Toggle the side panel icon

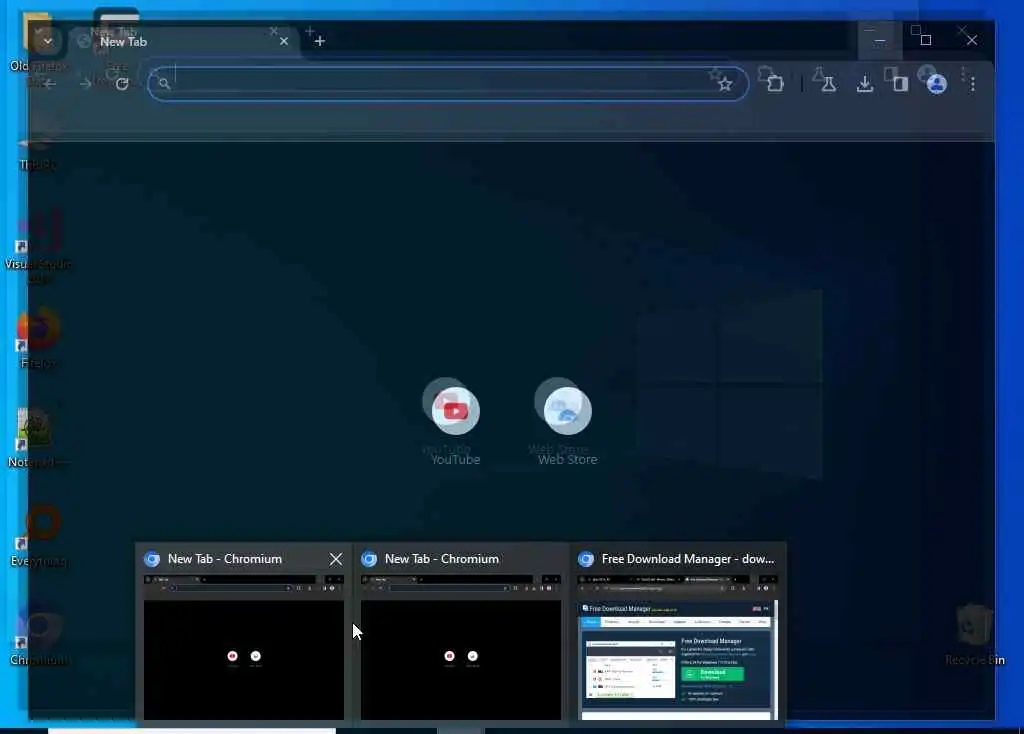901,84
